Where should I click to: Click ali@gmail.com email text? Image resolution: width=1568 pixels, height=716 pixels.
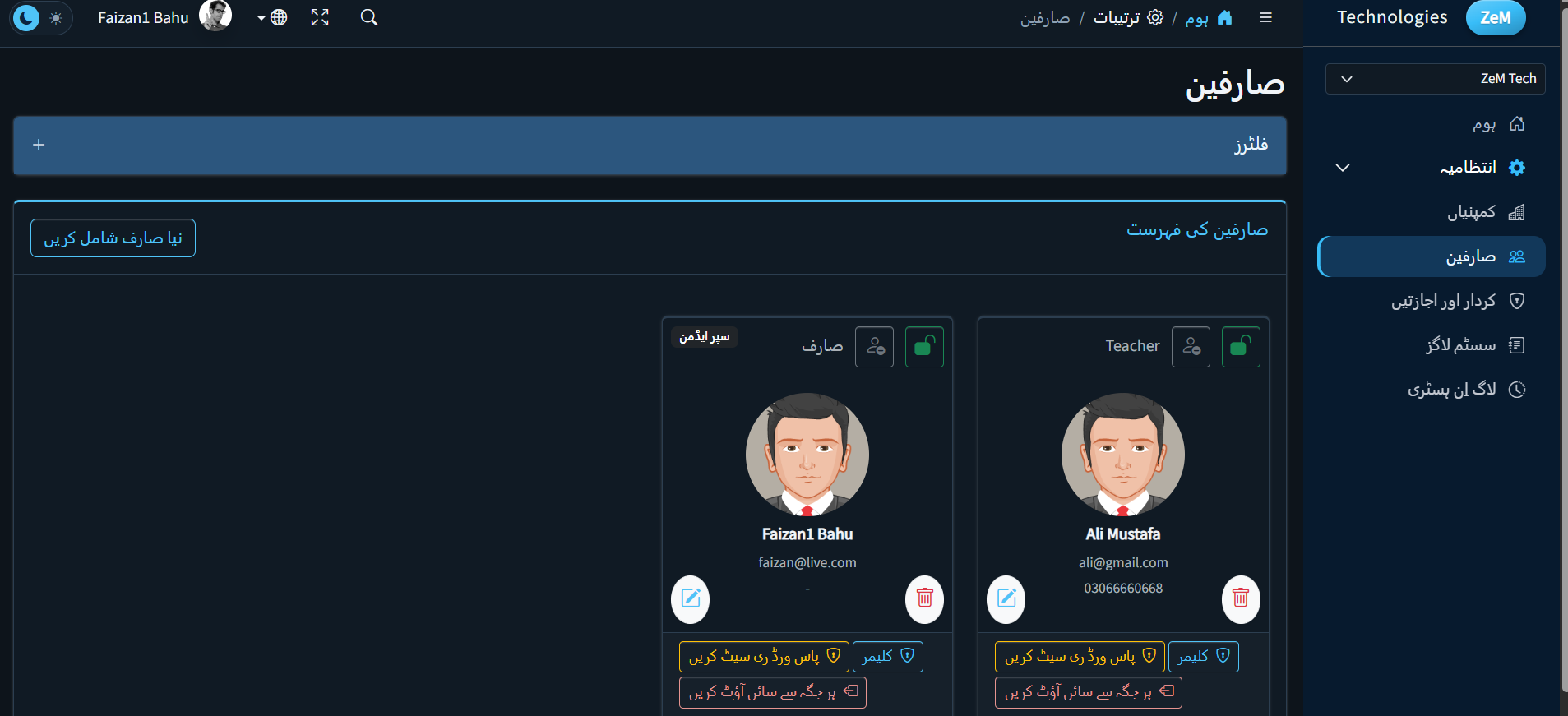coord(1123,562)
